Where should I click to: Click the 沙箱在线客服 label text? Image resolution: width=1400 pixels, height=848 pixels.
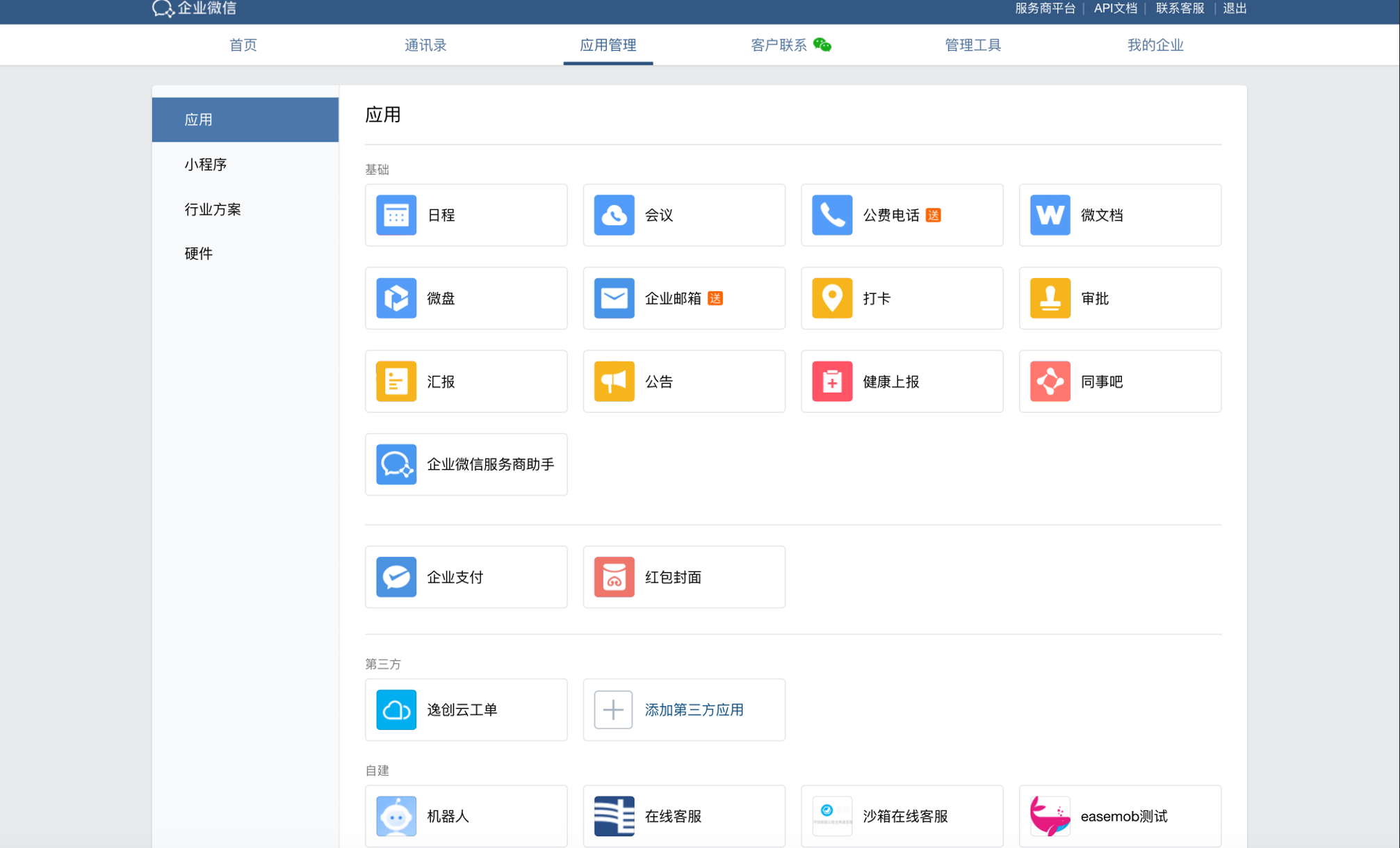point(905,816)
